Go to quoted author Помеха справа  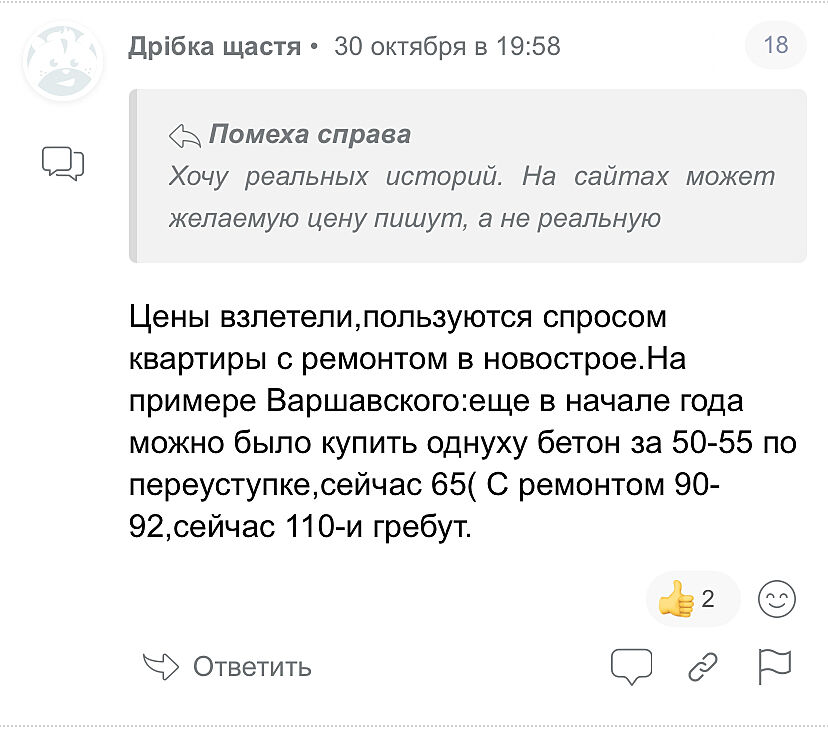tap(309, 134)
